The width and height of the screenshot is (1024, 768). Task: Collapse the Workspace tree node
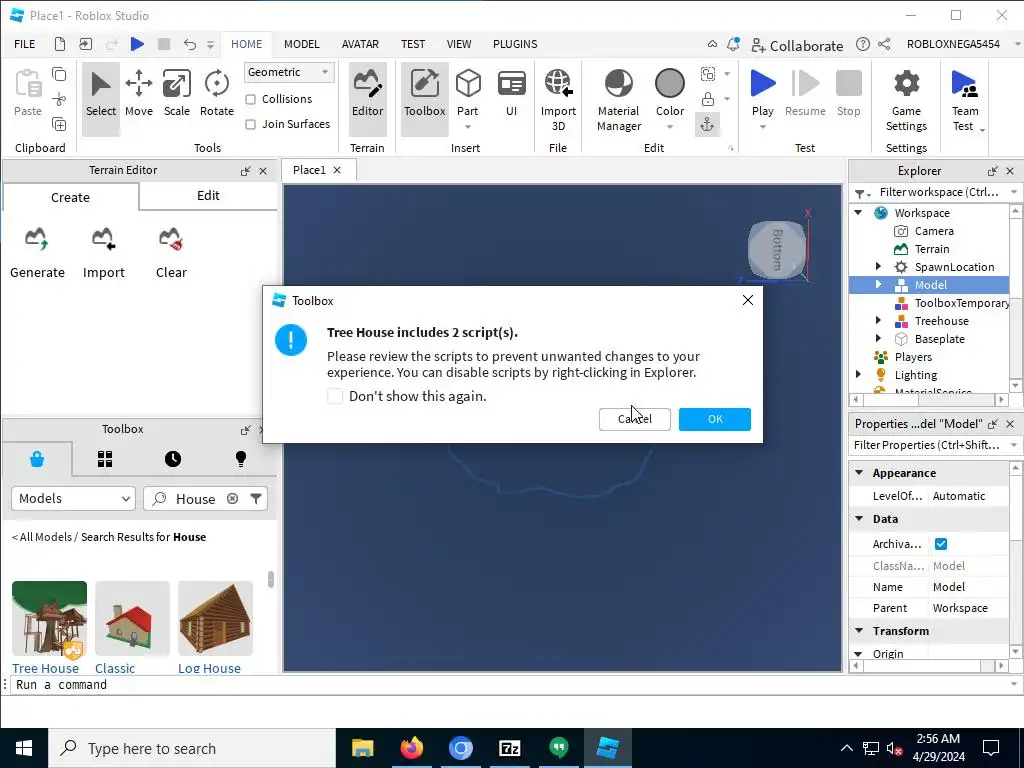[x=859, y=212]
